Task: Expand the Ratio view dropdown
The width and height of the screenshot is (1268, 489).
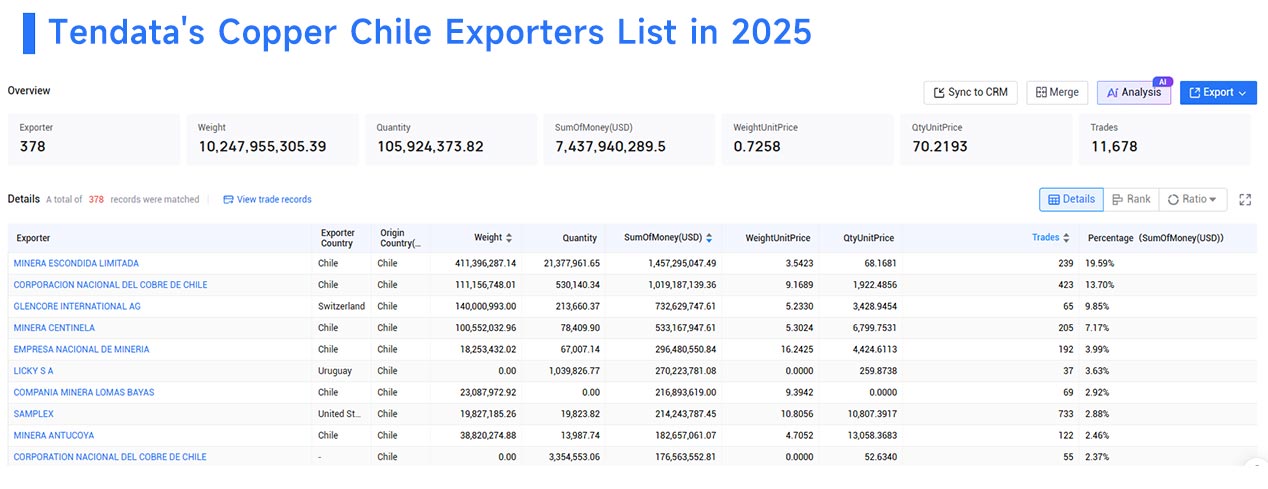Action: [x=1193, y=199]
